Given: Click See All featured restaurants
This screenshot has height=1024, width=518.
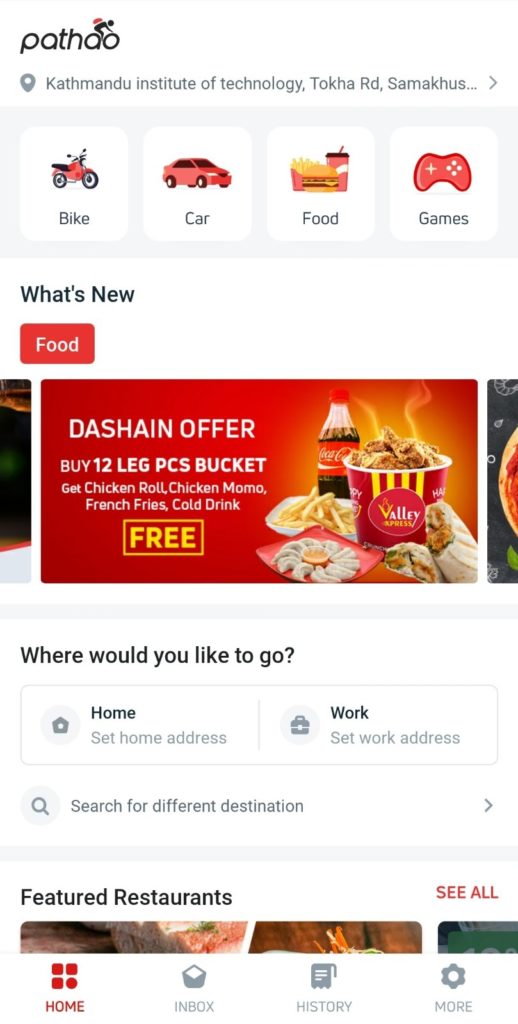Looking at the screenshot, I should (x=467, y=893).
